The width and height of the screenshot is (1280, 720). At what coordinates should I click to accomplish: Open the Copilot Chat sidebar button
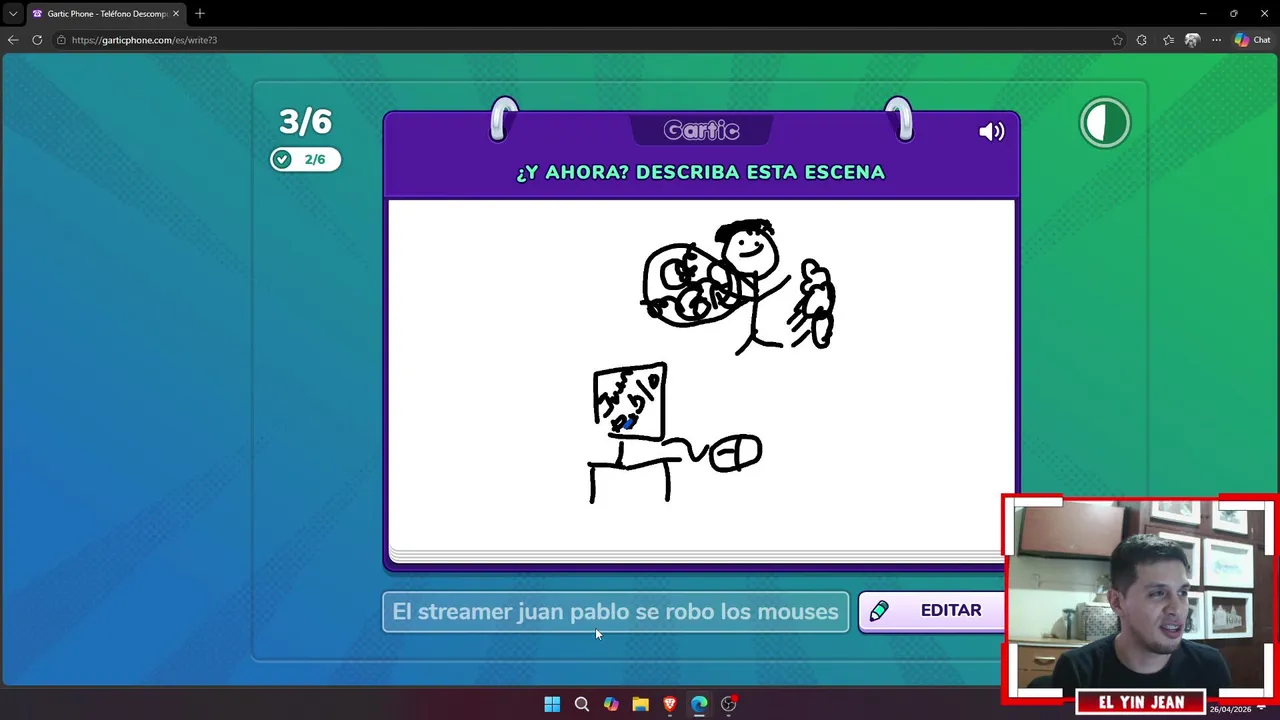(x=1252, y=40)
